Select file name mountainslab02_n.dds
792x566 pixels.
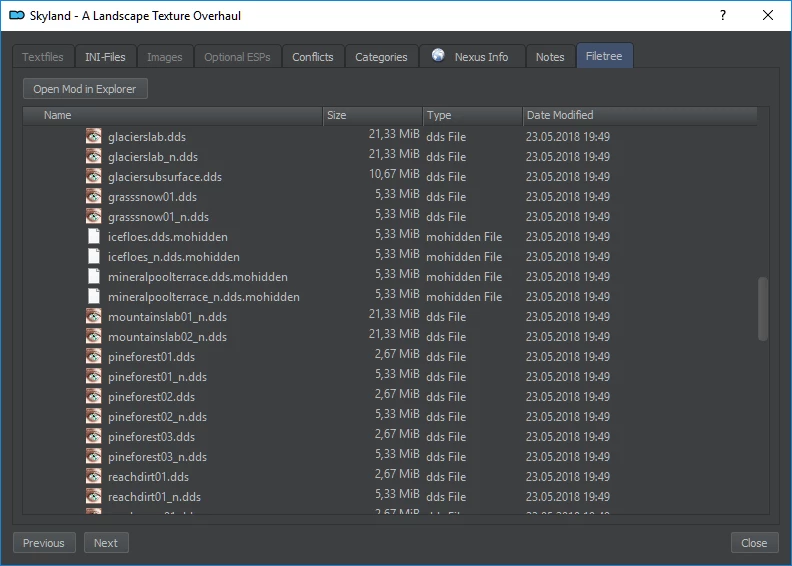coord(167,337)
